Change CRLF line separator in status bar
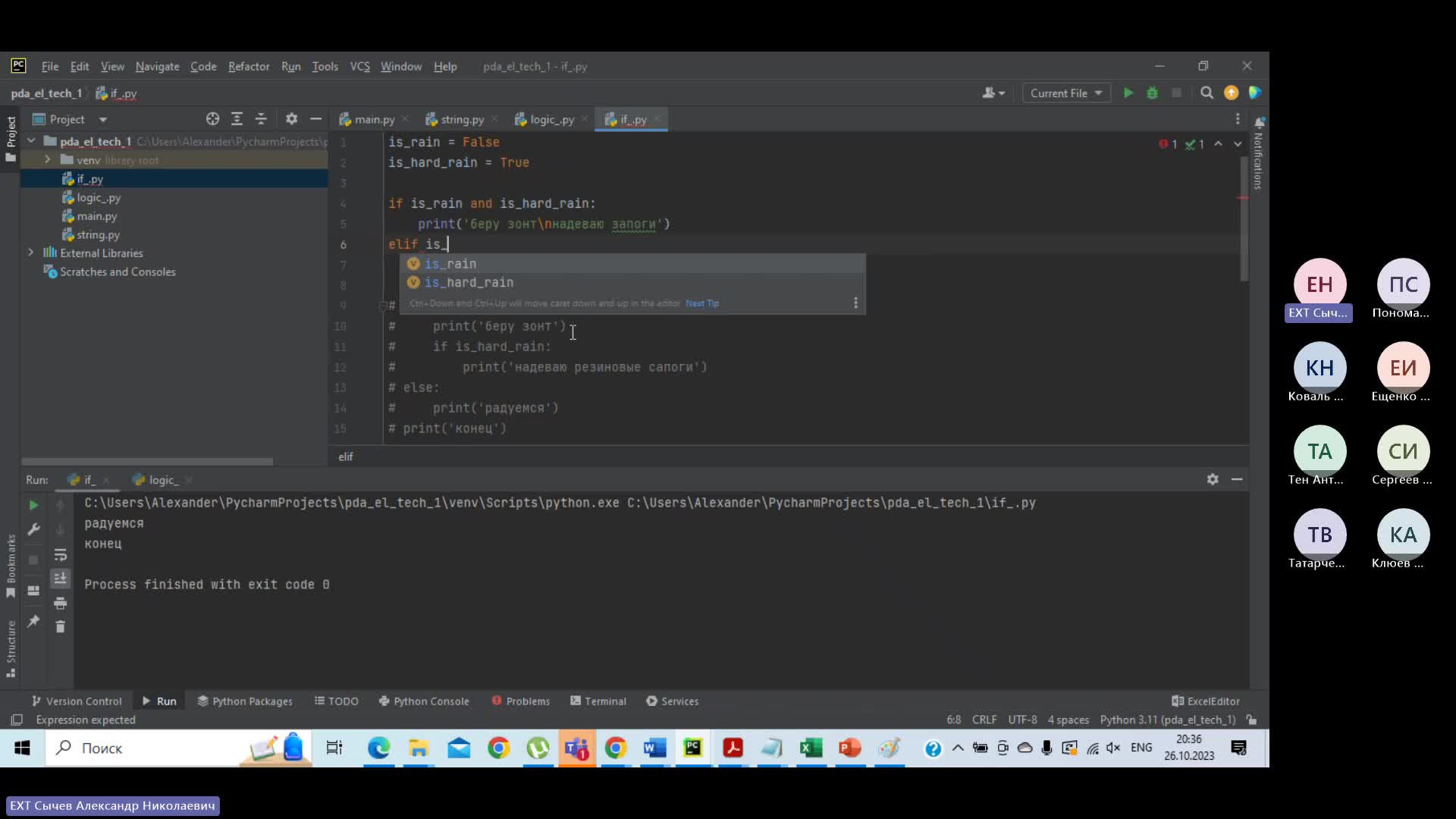 click(x=984, y=720)
